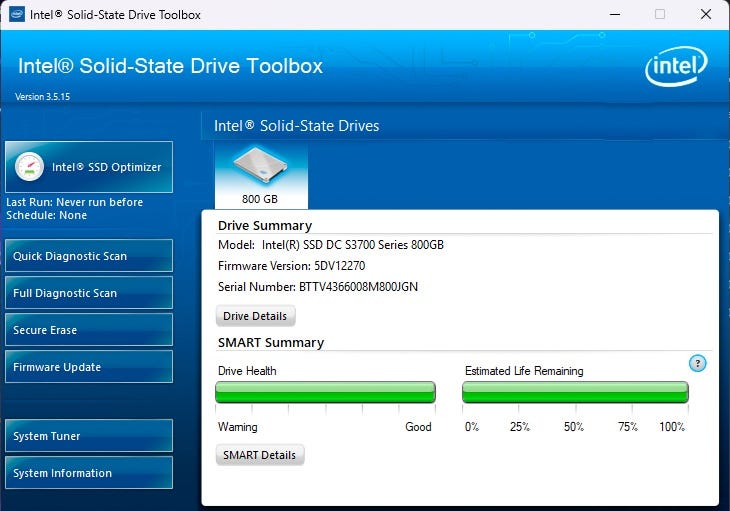The height and width of the screenshot is (511, 730).
Task: Minimize the Toolbox window
Action: 615,14
